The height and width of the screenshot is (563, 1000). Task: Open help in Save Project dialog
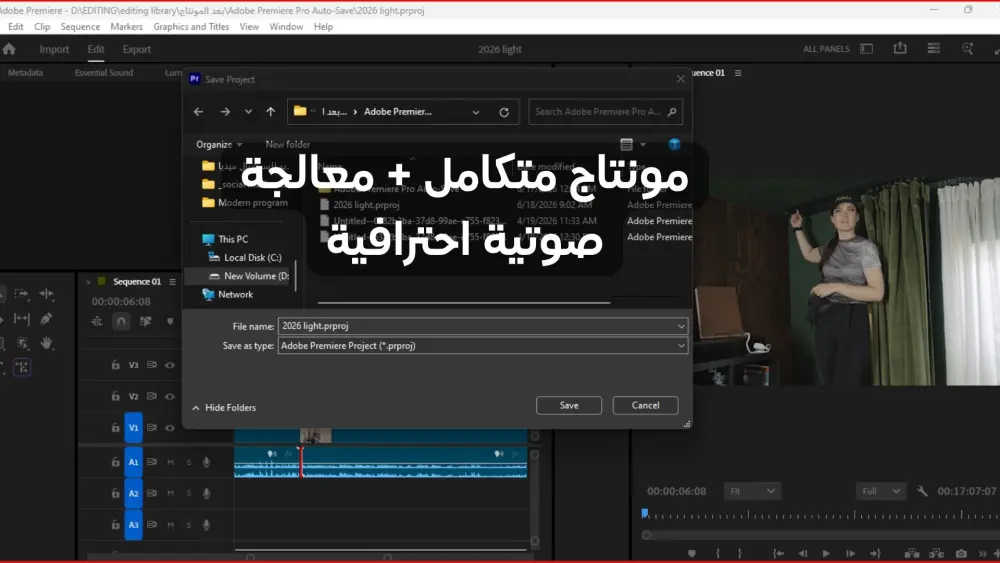pos(674,144)
